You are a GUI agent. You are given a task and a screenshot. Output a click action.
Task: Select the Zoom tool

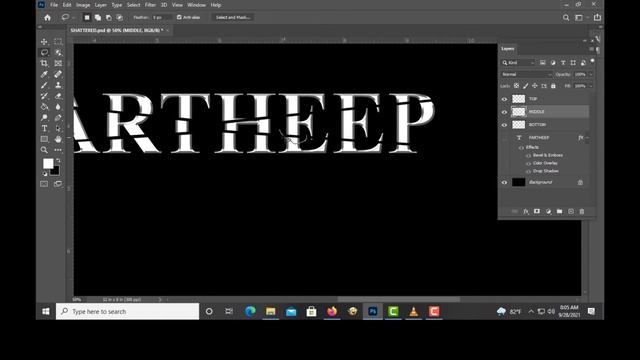[44, 150]
